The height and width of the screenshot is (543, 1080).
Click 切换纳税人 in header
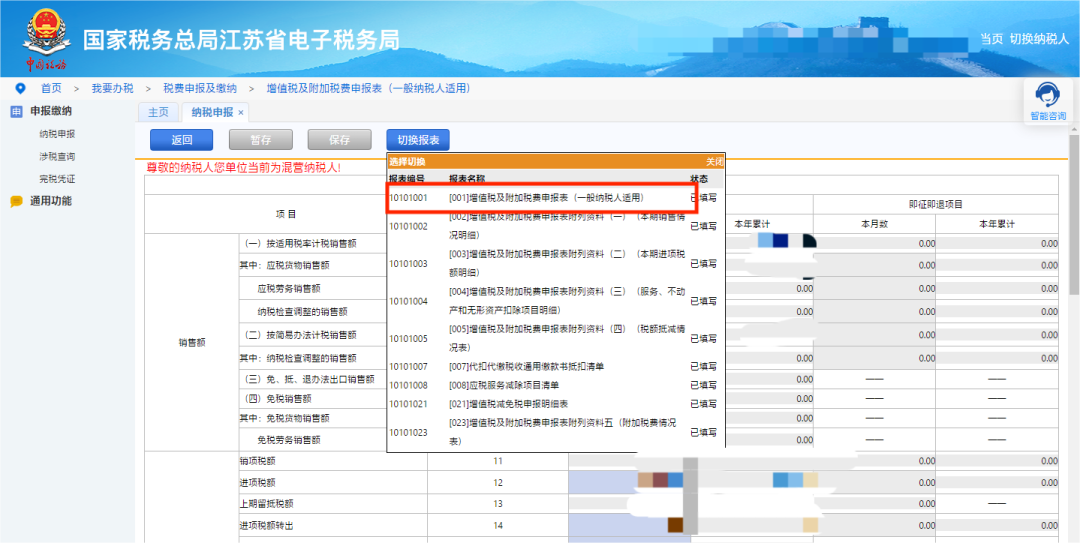coord(1039,39)
